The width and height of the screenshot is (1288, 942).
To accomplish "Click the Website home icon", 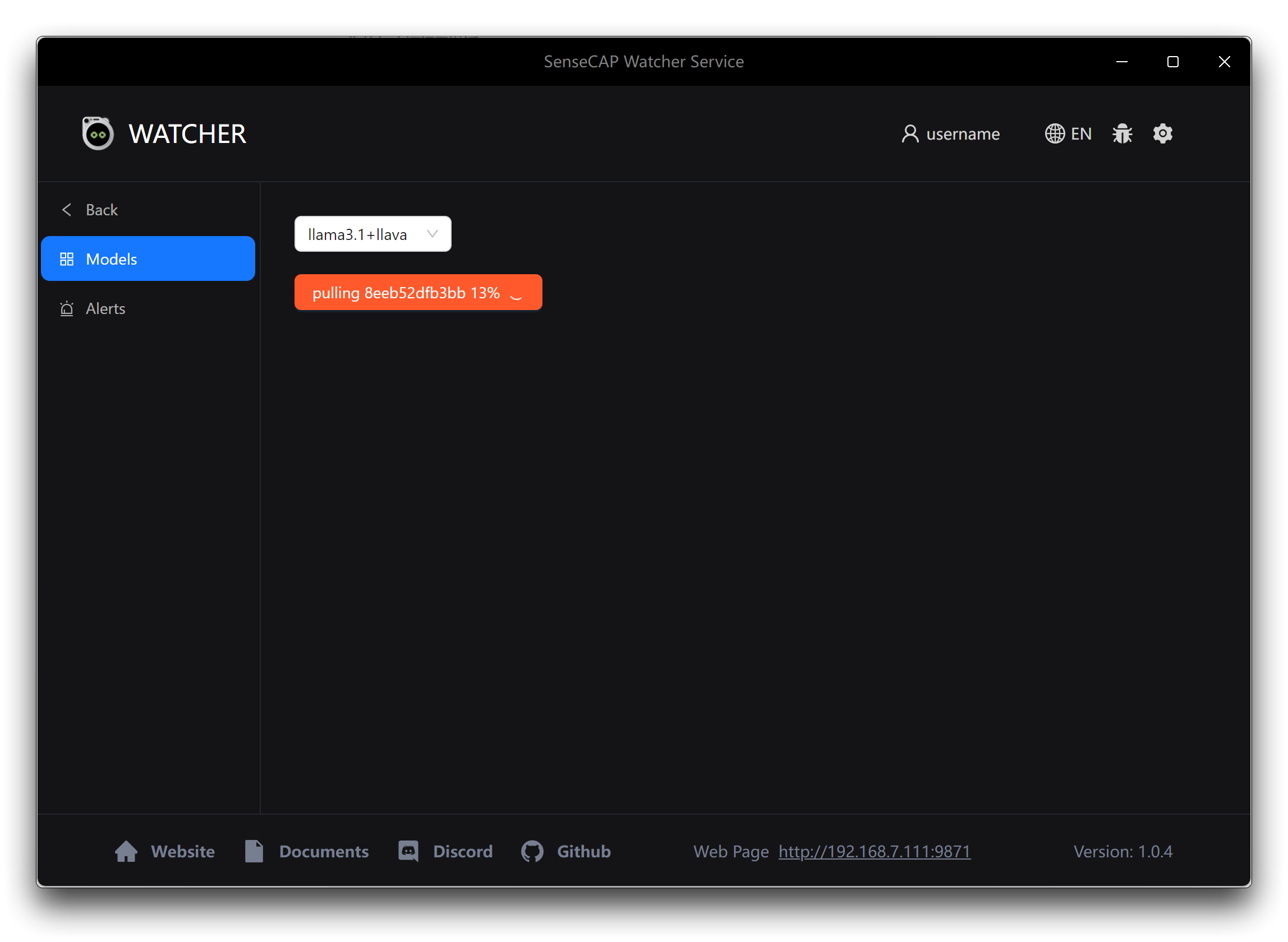I will tap(126, 851).
